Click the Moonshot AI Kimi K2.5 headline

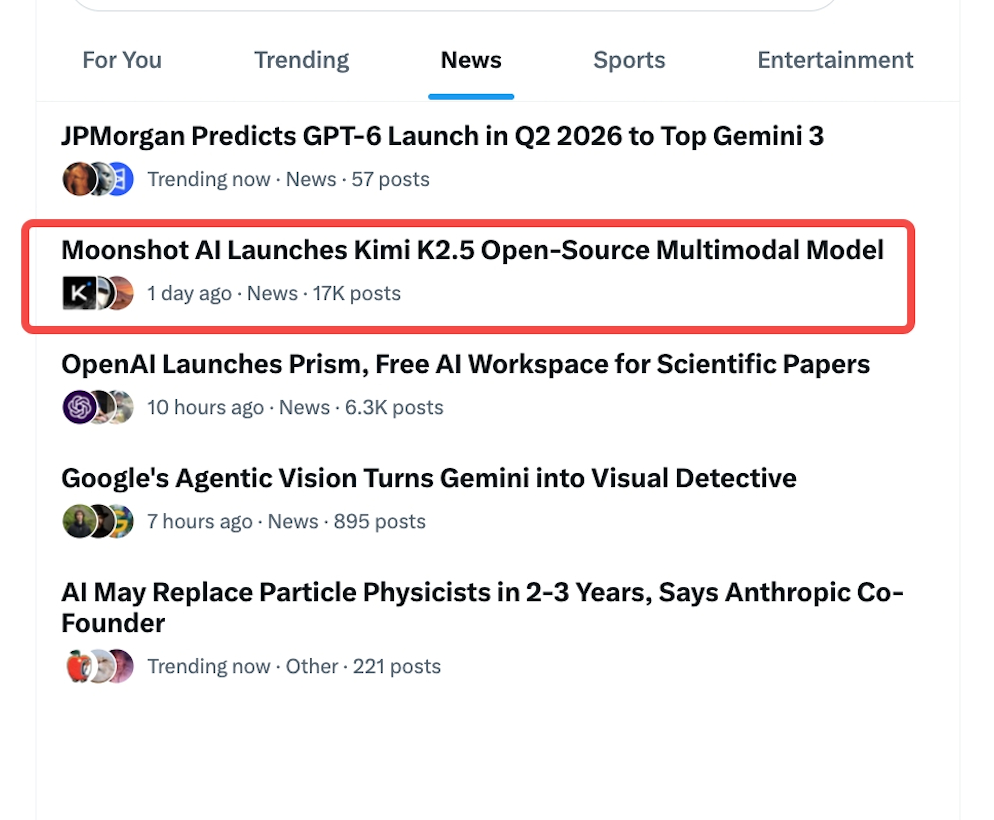[472, 249]
